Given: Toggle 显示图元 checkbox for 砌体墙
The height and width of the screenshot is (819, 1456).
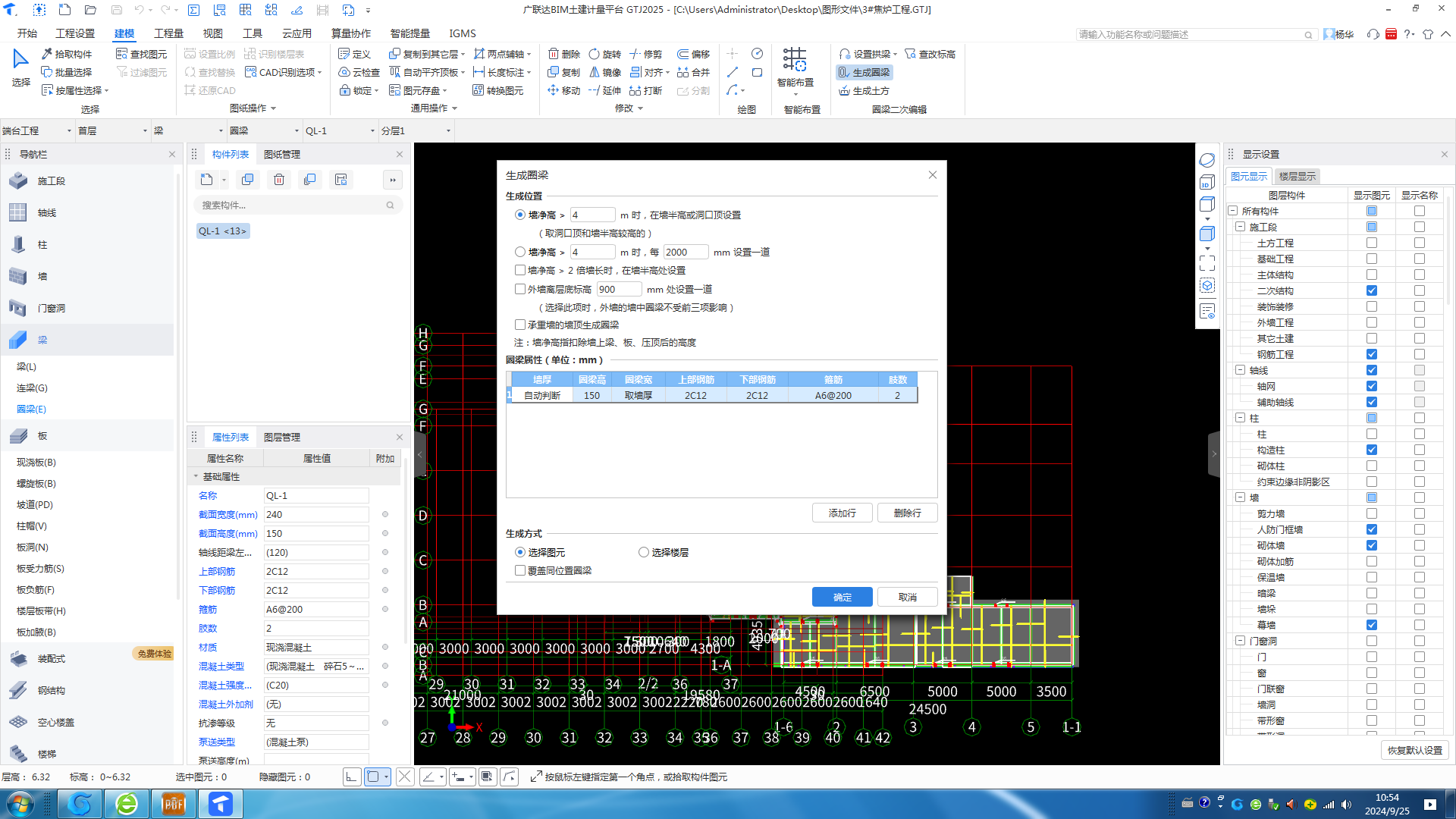Looking at the screenshot, I should pyautogui.click(x=1371, y=545).
